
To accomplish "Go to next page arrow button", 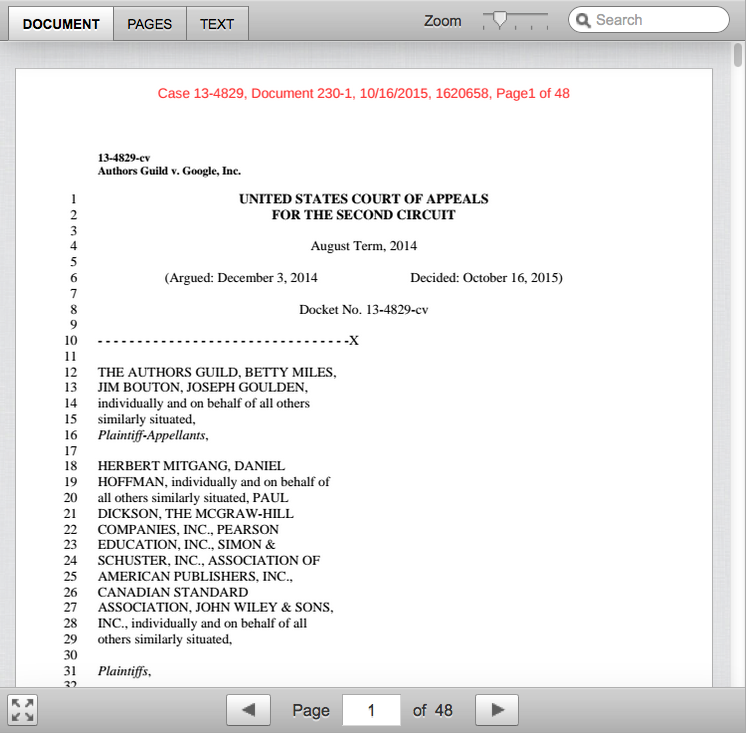I will [x=497, y=710].
